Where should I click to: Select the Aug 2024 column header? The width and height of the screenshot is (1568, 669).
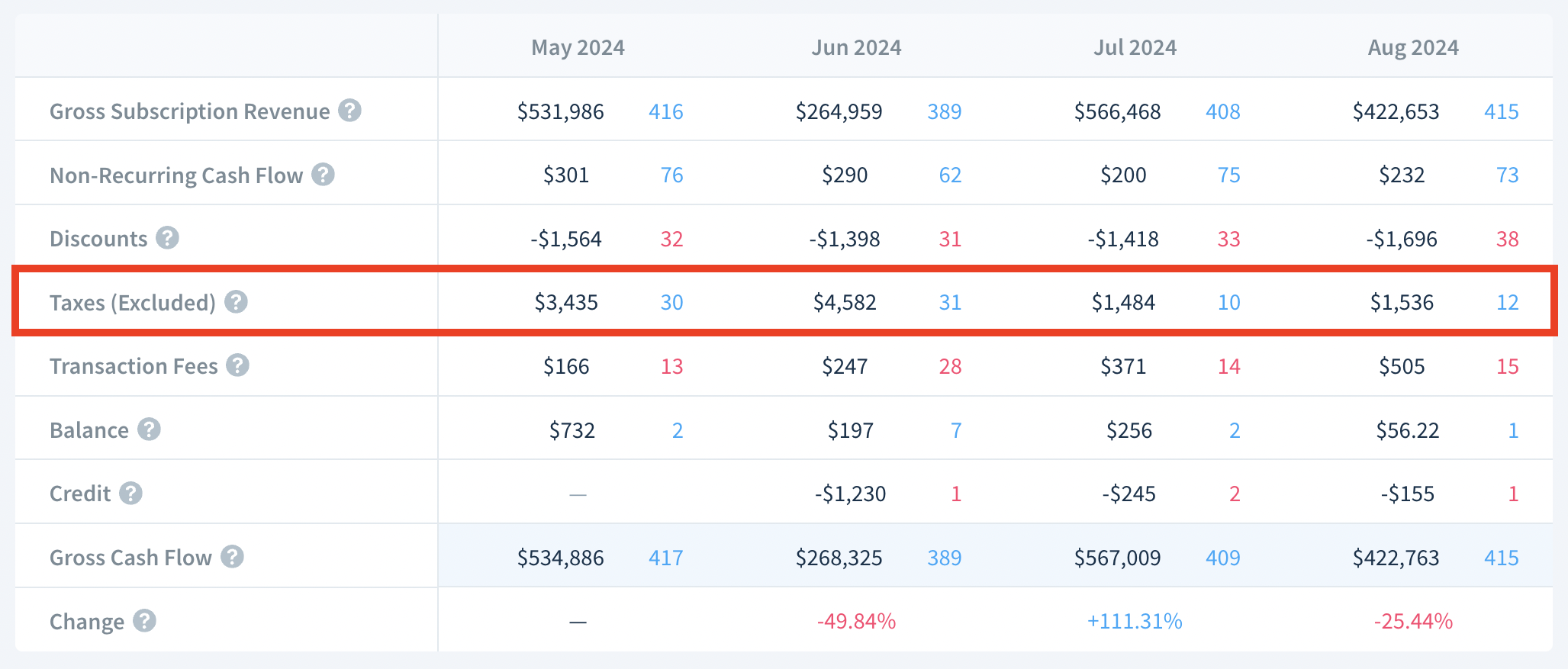[1413, 47]
